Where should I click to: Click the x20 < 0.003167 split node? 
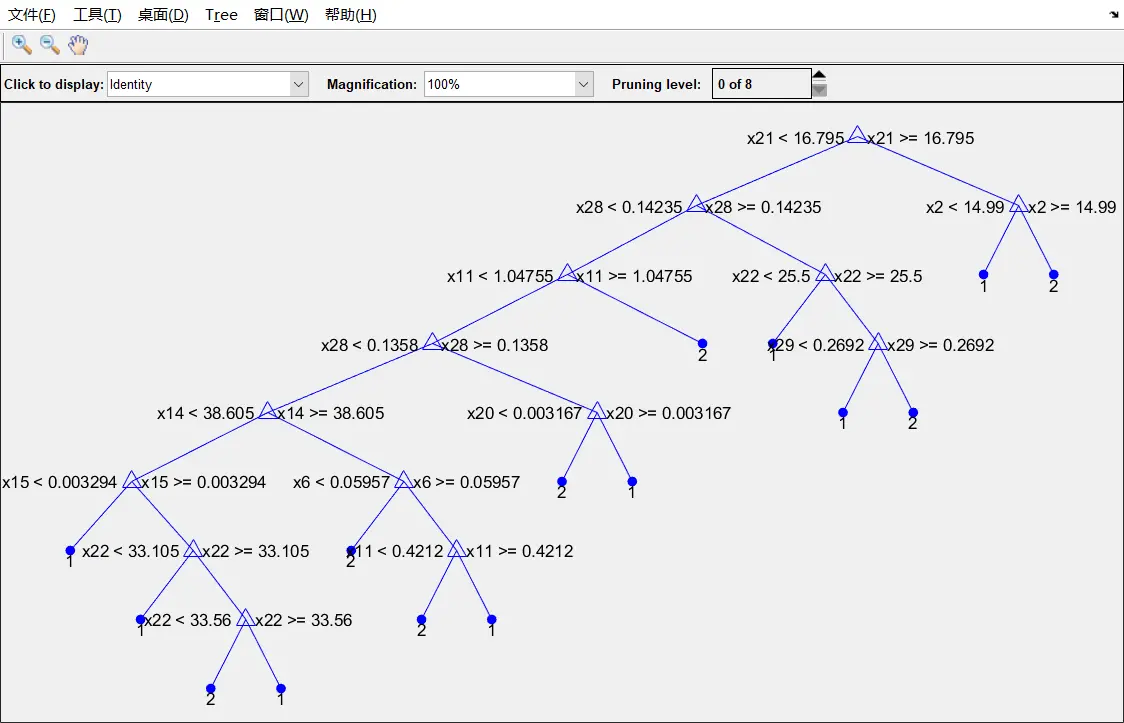(x=596, y=411)
